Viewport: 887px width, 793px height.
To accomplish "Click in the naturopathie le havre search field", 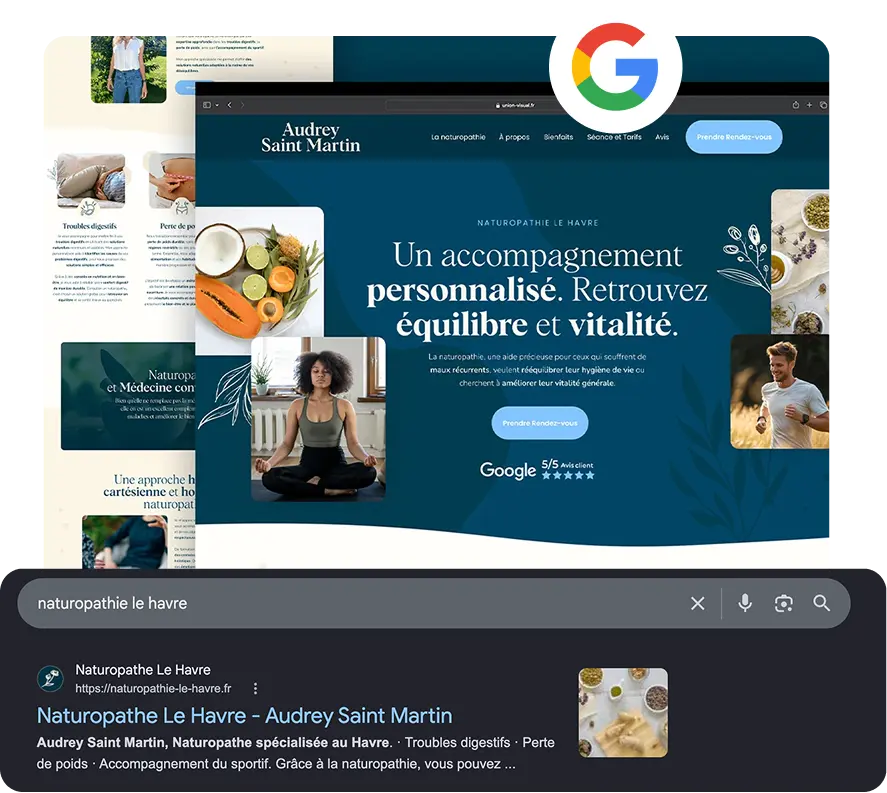I will click(x=351, y=604).
